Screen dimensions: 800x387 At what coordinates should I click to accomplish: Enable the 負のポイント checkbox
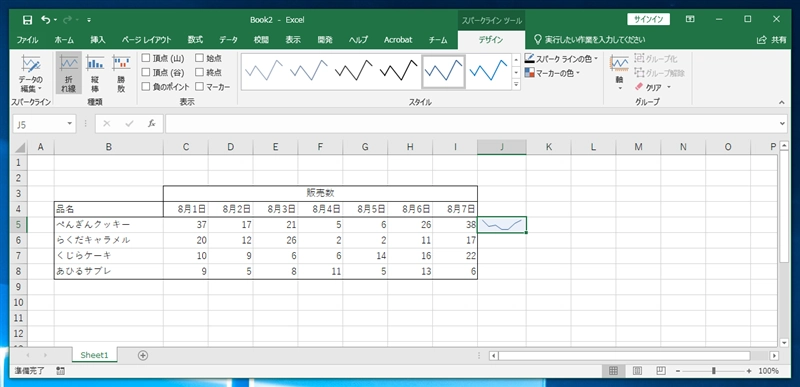click(x=146, y=87)
